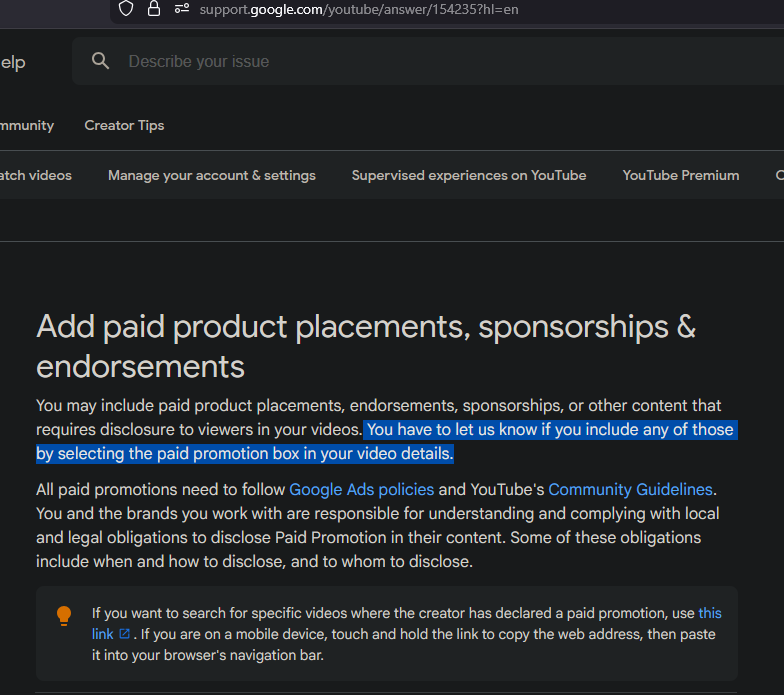The width and height of the screenshot is (784, 695).
Task: Select the Watch videos menu item
Action: 36,176
